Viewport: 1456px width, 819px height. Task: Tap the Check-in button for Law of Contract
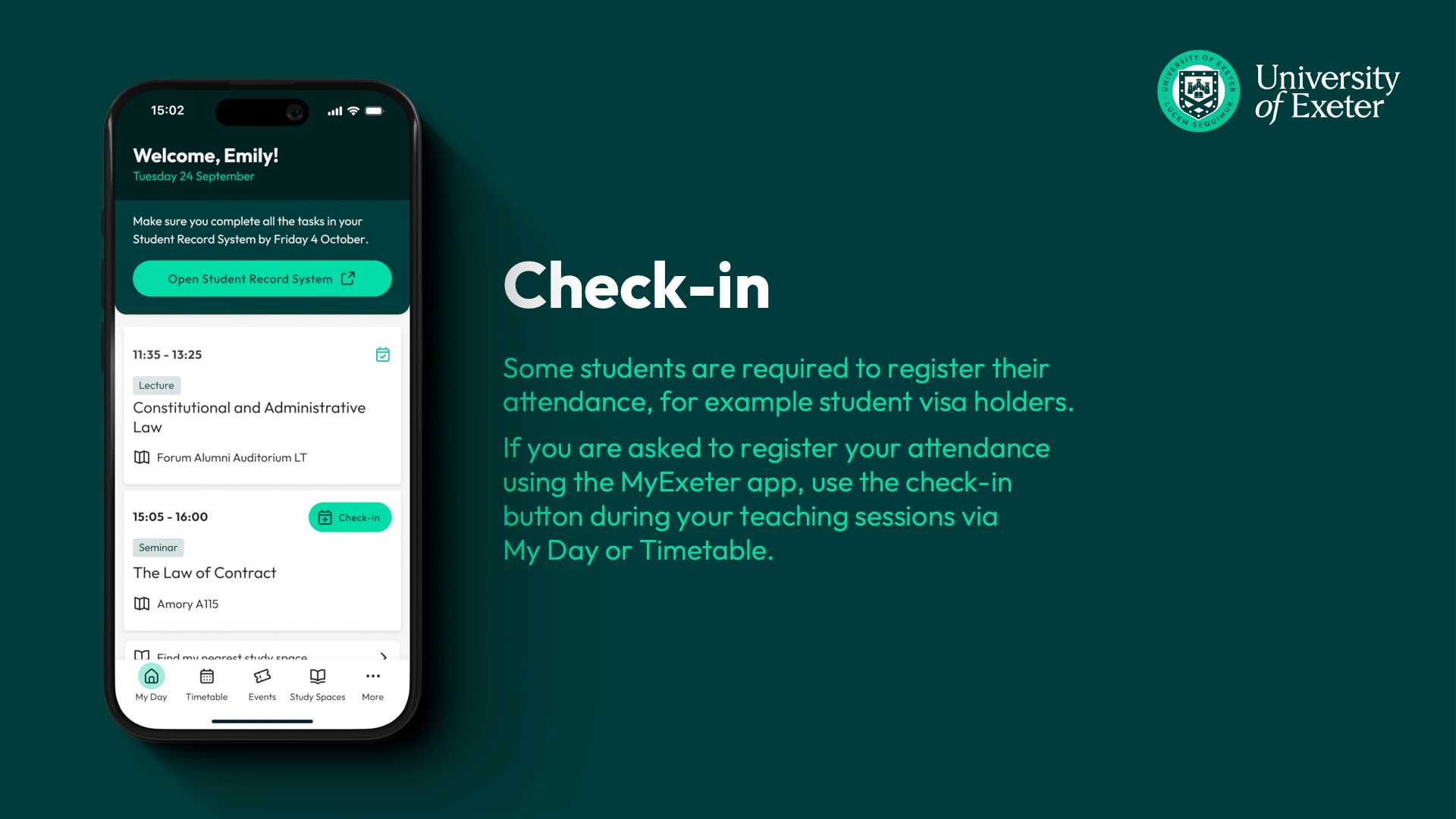[349, 517]
